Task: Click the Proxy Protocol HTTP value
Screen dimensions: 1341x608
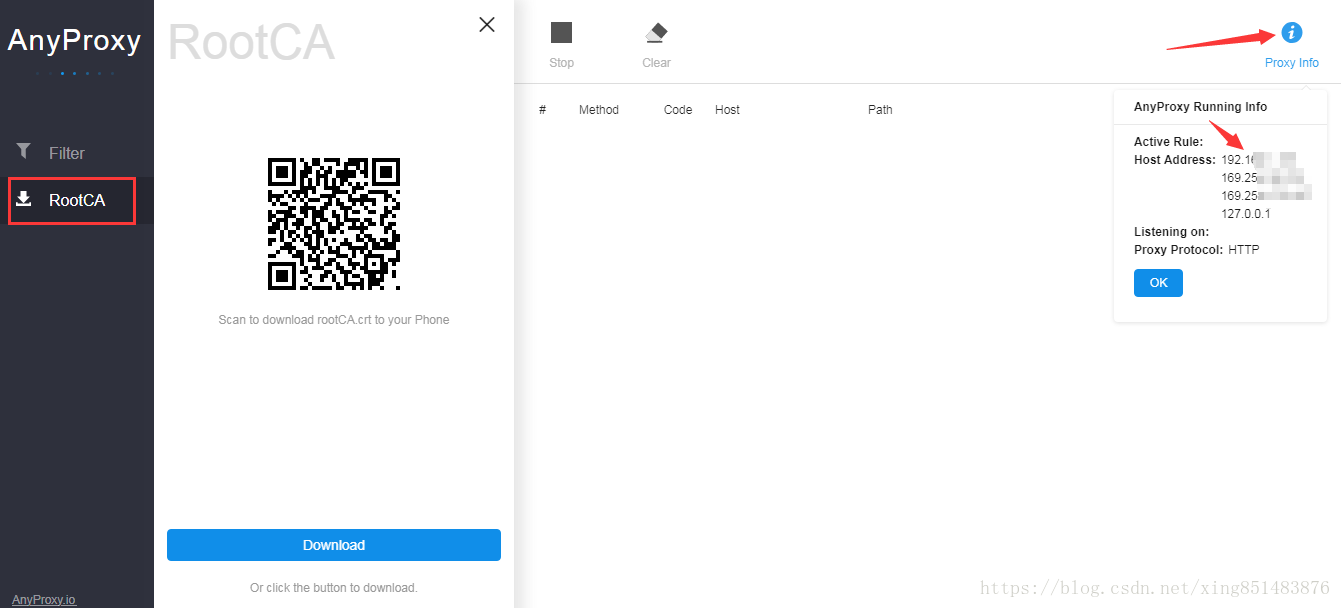Action: click(x=1243, y=250)
